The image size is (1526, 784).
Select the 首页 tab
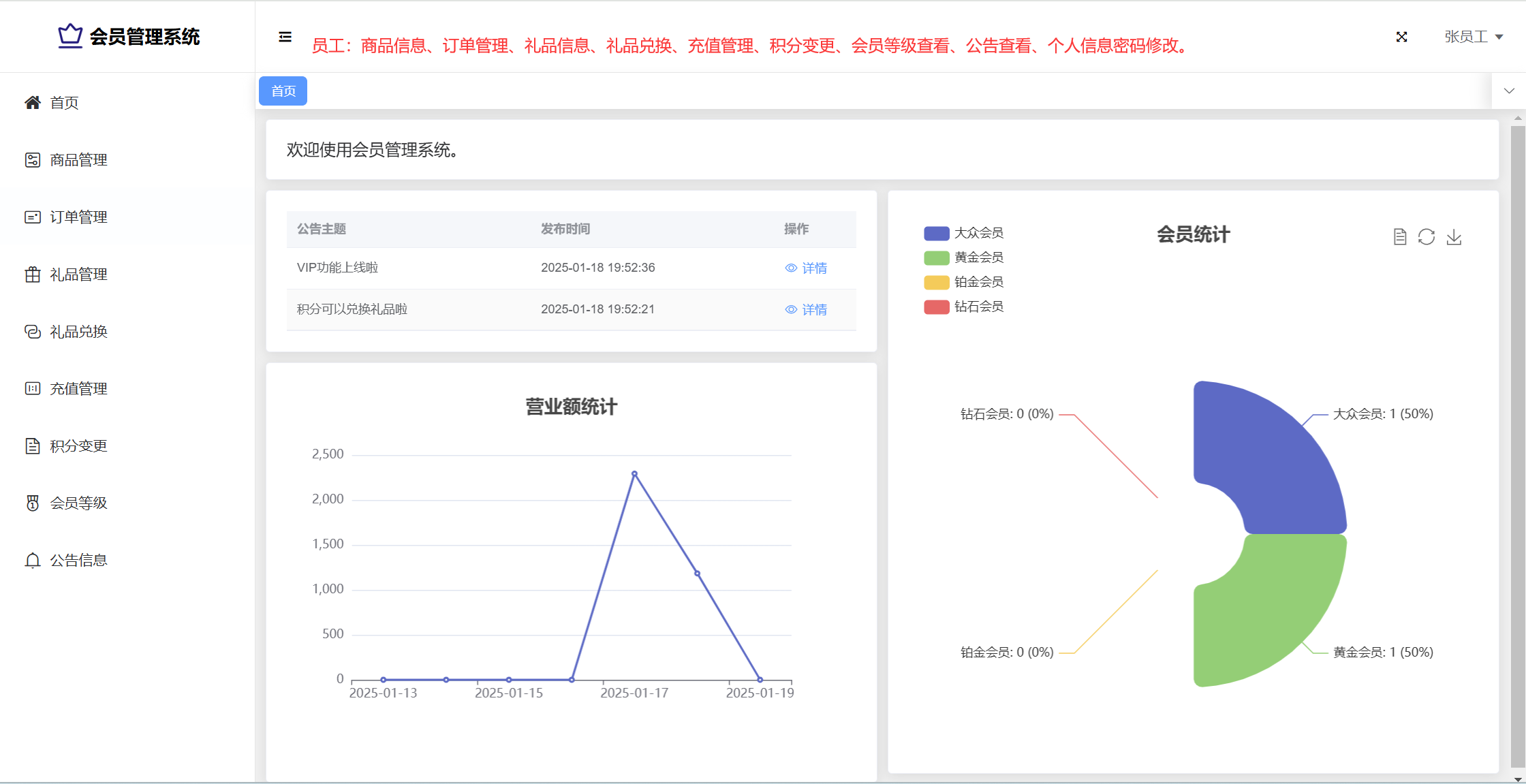point(283,91)
